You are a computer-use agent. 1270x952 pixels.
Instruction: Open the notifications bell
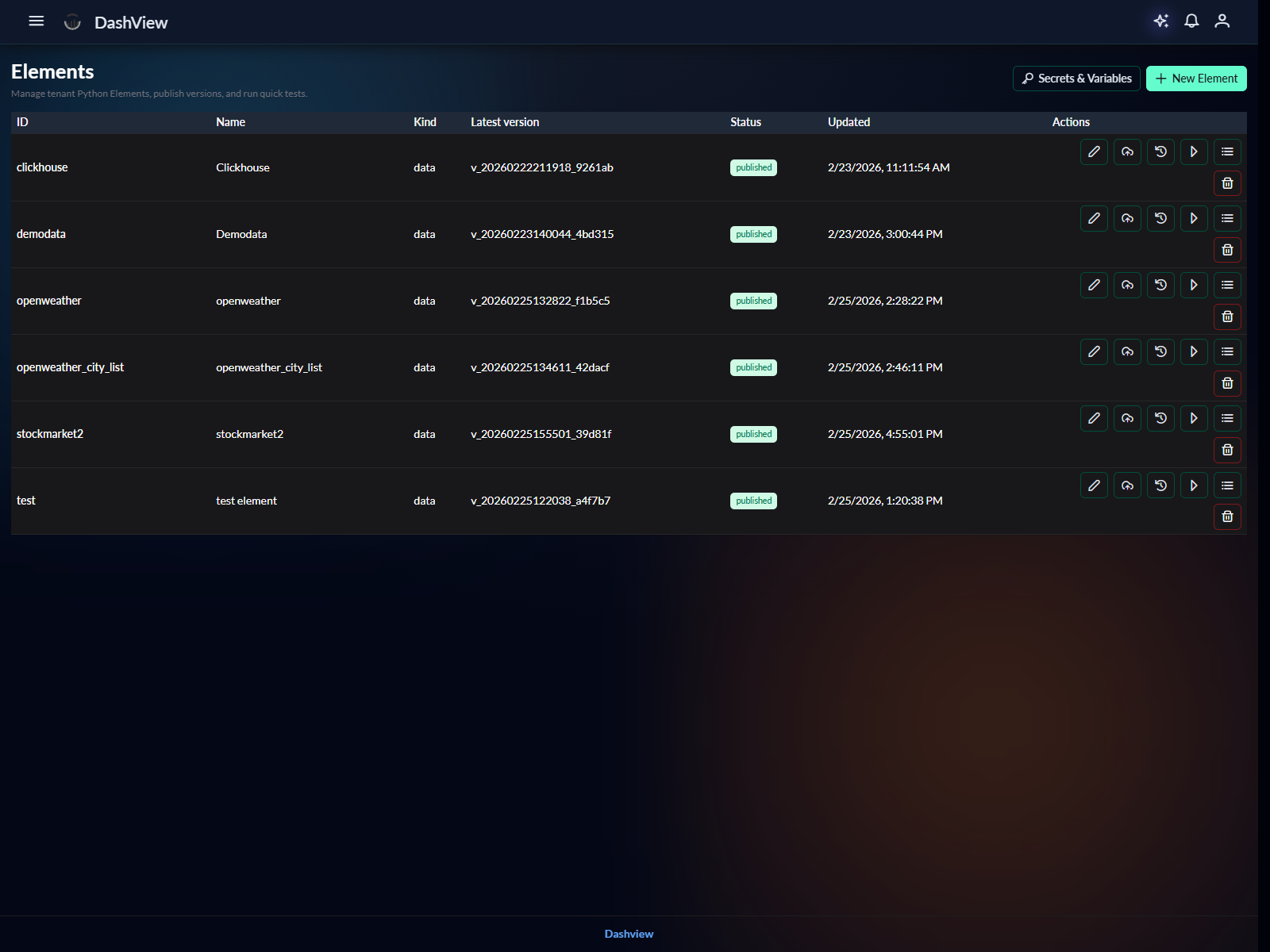pos(1191,21)
